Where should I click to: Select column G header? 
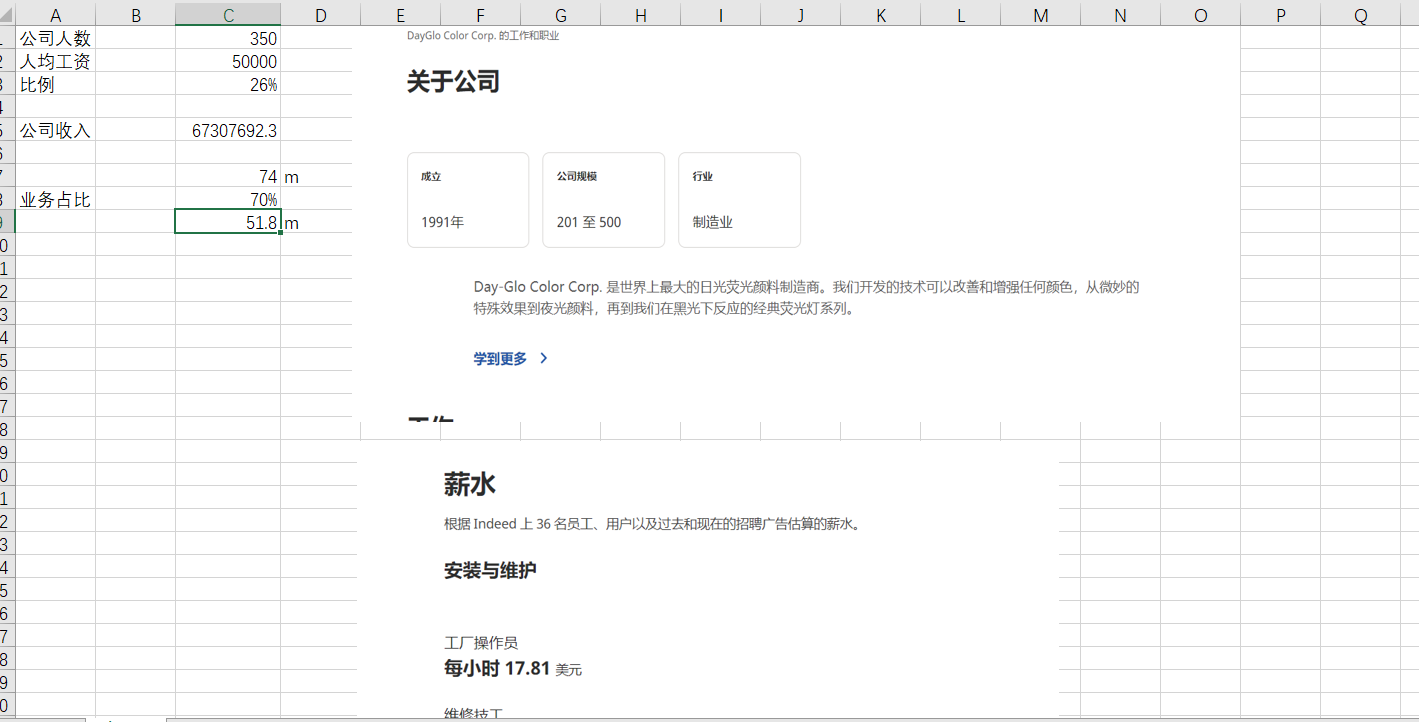click(x=560, y=14)
